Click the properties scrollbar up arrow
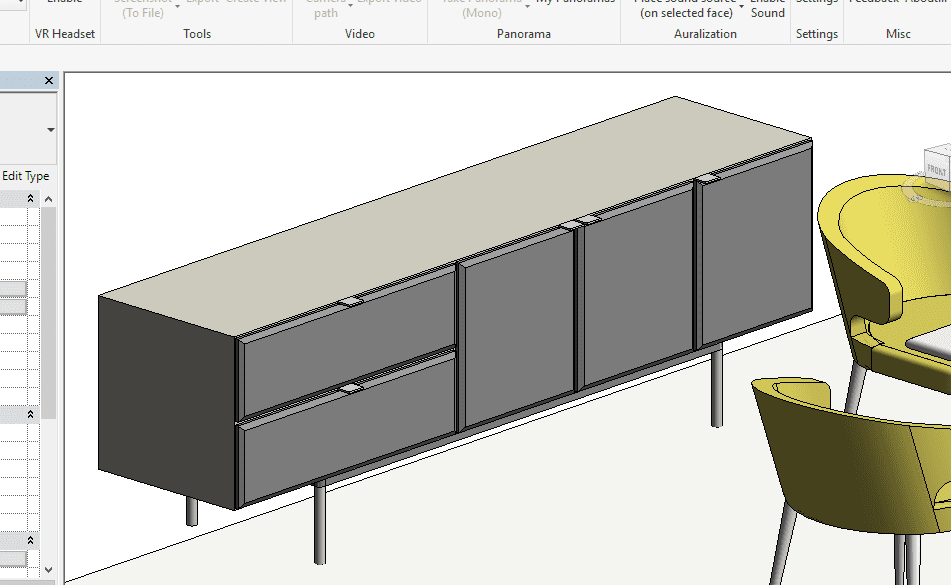The width and height of the screenshot is (951, 585). tap(49, 200)
